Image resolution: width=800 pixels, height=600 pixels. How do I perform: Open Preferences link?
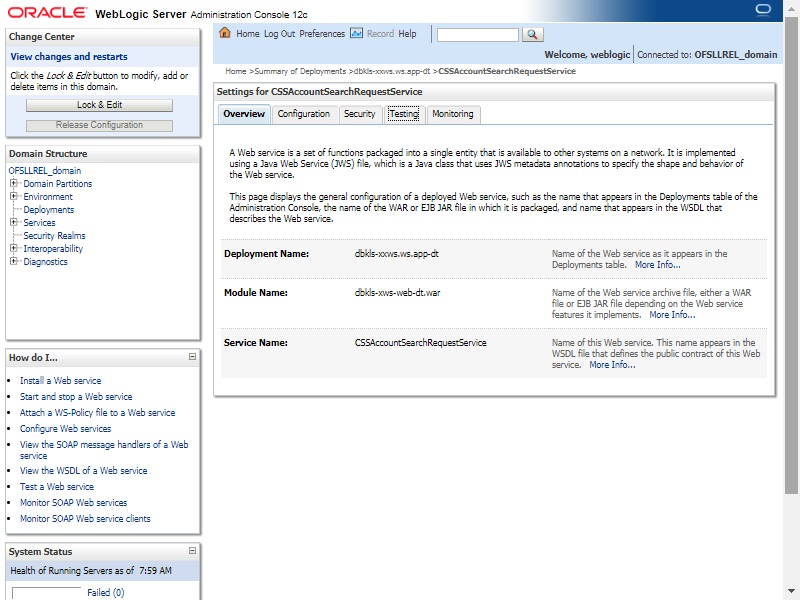click(x=322, y=34)
